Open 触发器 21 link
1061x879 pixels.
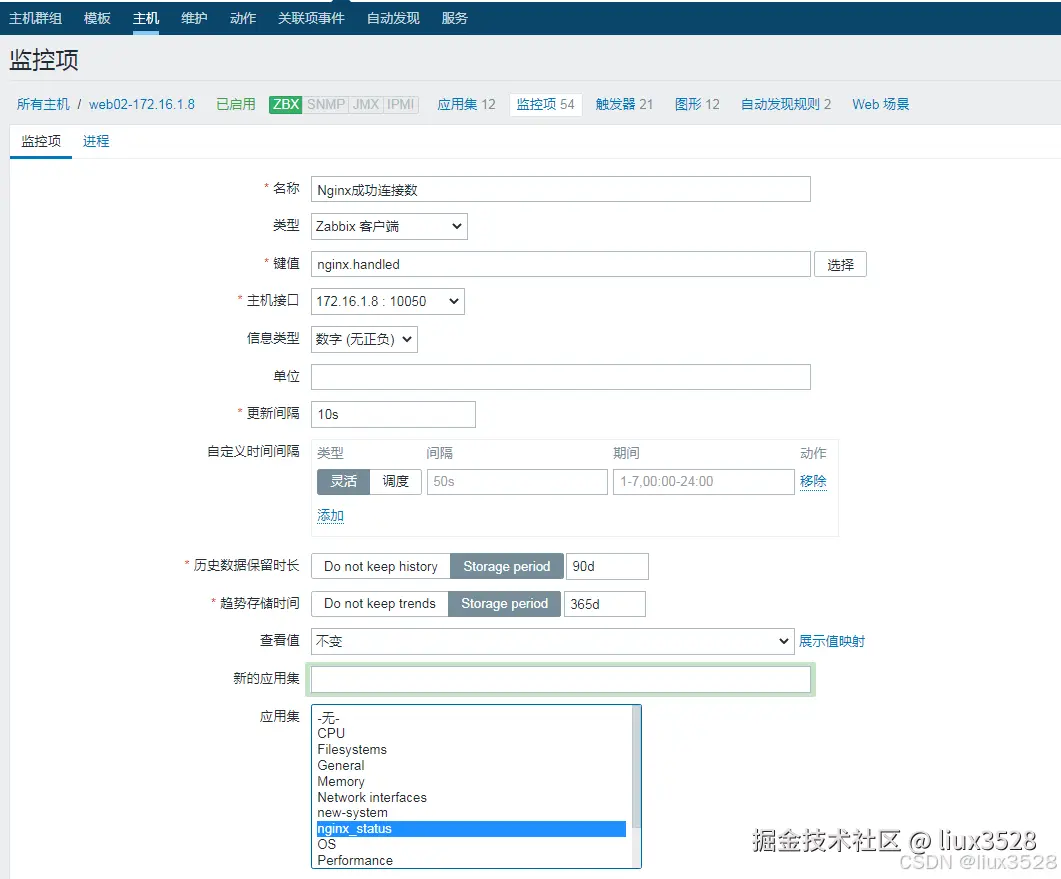point(624,104)
